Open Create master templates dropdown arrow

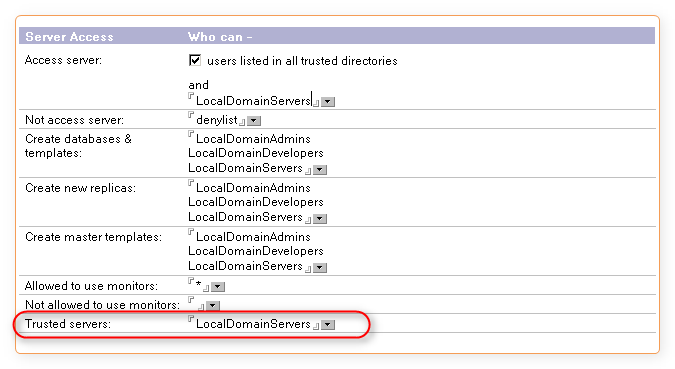pyautogui.click(x=320, y=268)
